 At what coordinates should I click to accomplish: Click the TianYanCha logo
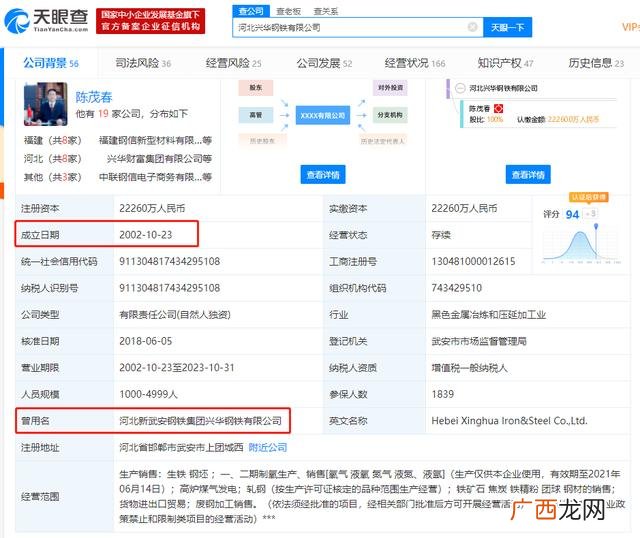pyautogui.click(x=46, y=20)
